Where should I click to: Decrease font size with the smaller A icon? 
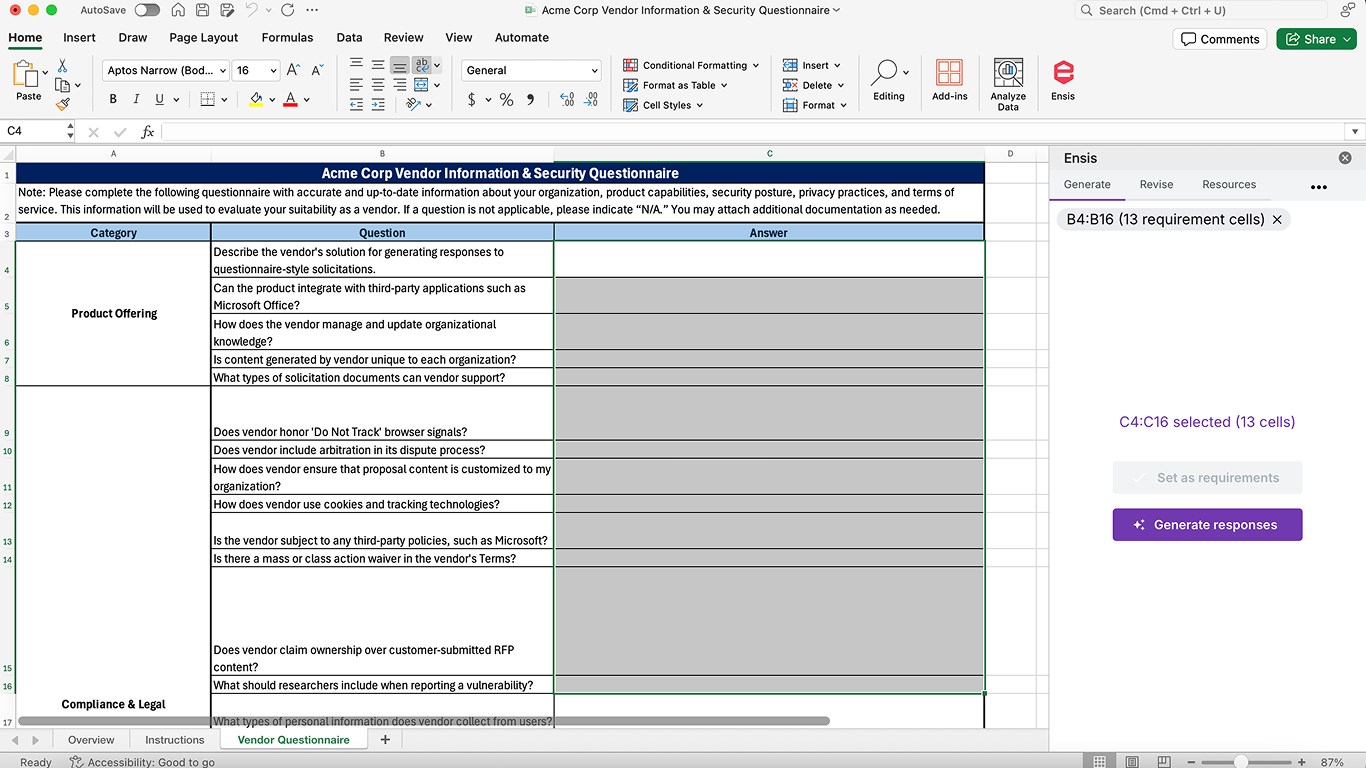pyautogui.click(x=317, y=70)
